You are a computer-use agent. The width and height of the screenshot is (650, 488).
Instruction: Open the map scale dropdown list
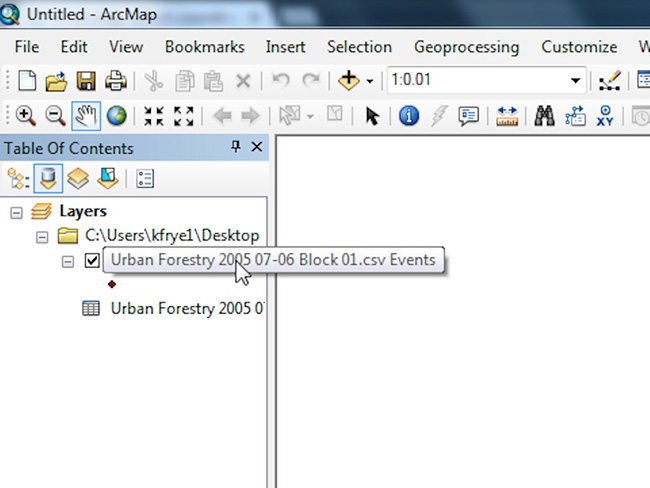[575, 80]
